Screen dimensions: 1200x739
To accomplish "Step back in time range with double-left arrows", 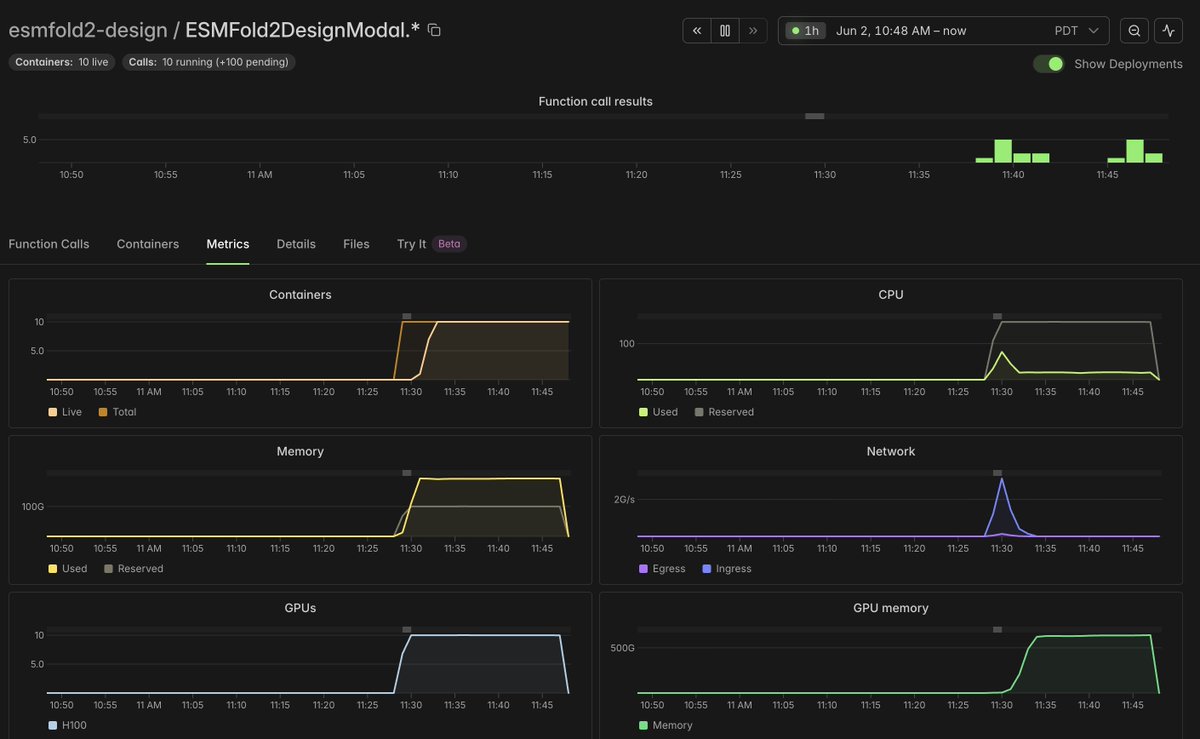I will (x=697, y=31).
